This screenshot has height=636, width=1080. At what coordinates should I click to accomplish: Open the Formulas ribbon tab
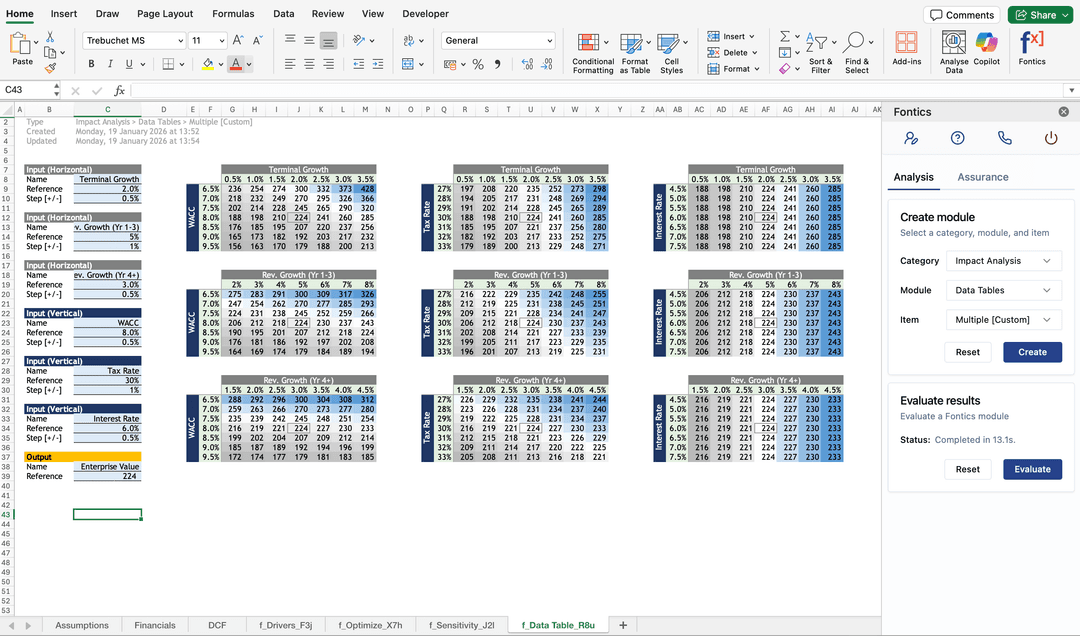tap(233, 14)
